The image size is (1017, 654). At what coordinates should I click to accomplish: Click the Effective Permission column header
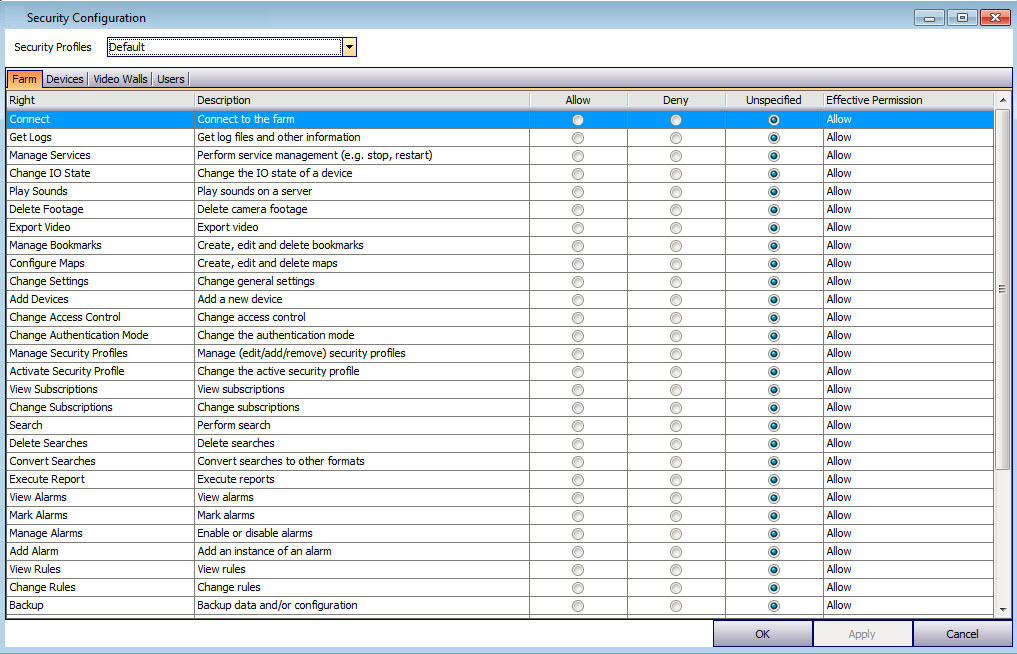907,100
